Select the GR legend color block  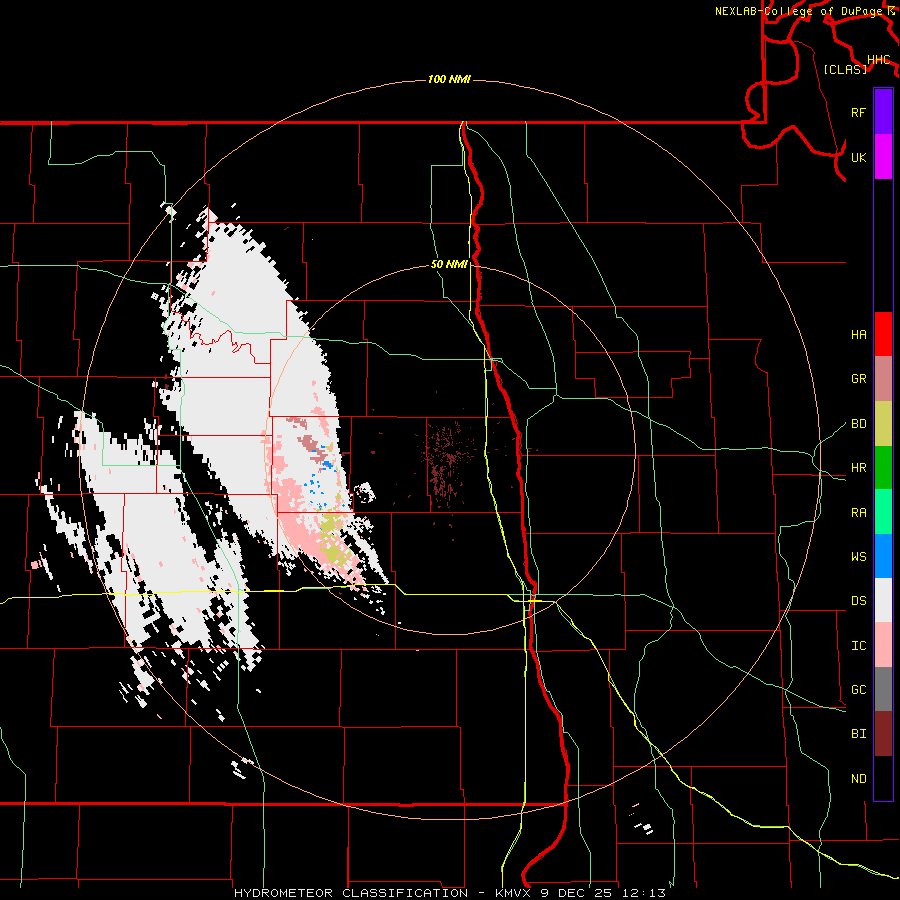(x=883, y=379)
